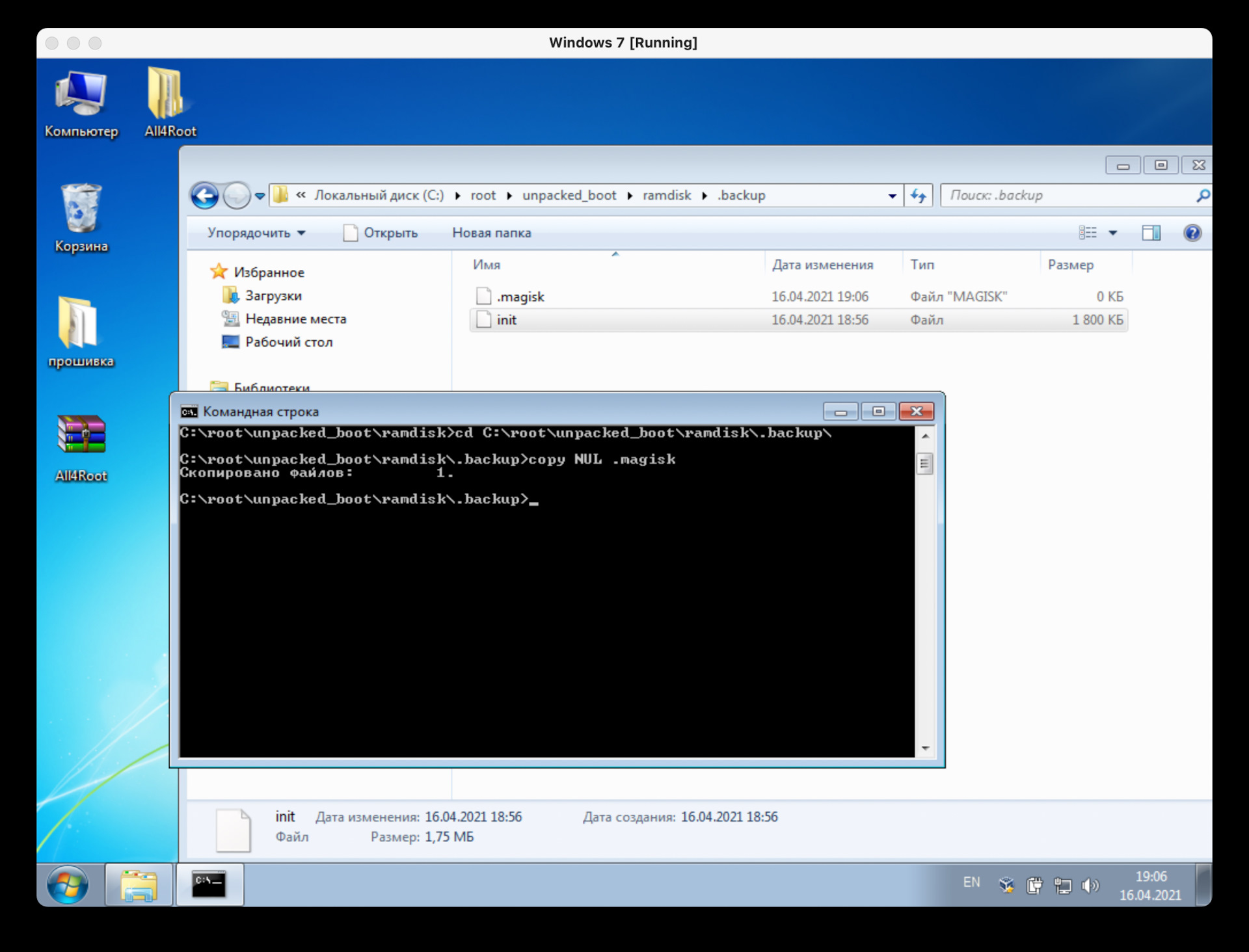The height and width of the screenshot is (952, 1249).
Task: Minimize the Командная строка window
Action: tap(840, 412)
